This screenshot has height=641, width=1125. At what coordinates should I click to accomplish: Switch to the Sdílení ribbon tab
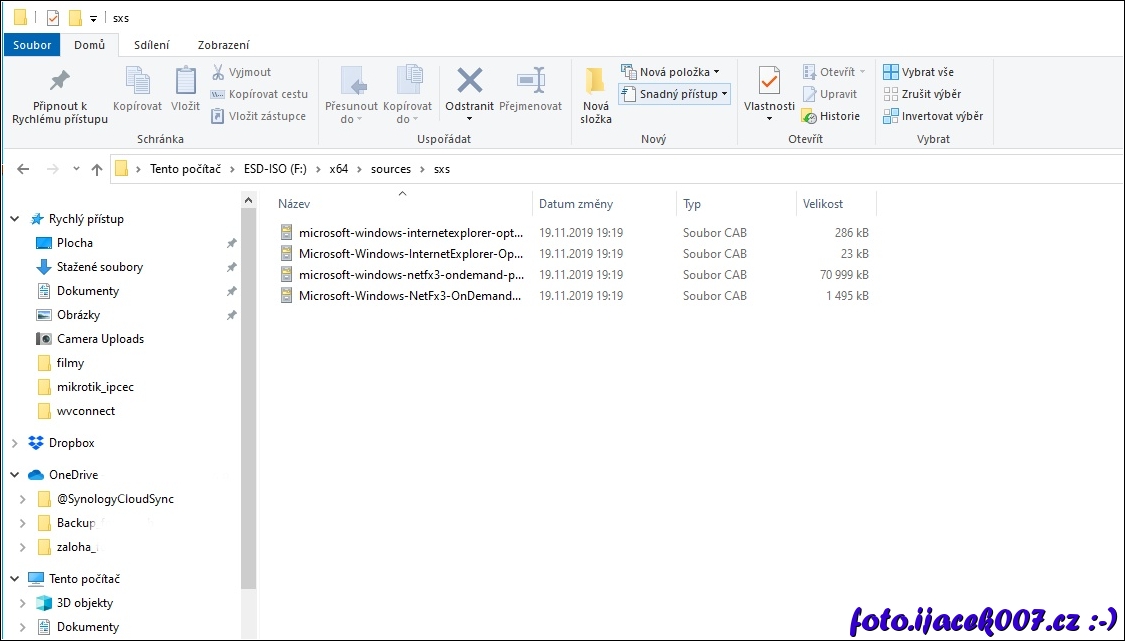point(151,45)
